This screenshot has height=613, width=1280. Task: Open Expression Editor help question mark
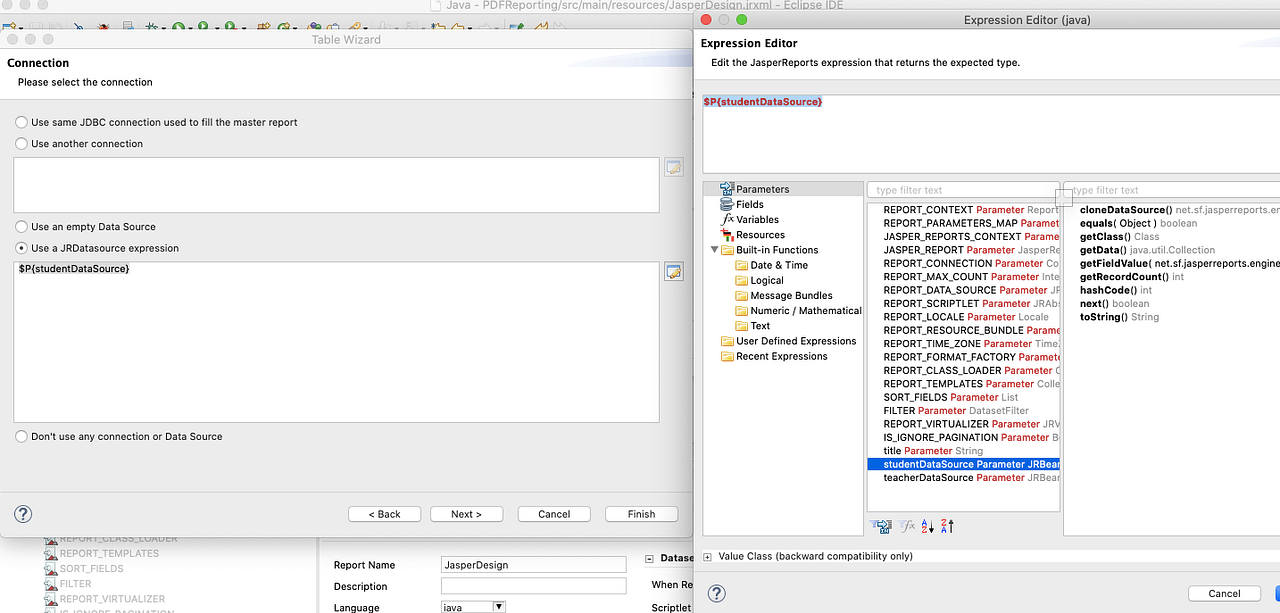pyautogui.click(x=716, y=593)
